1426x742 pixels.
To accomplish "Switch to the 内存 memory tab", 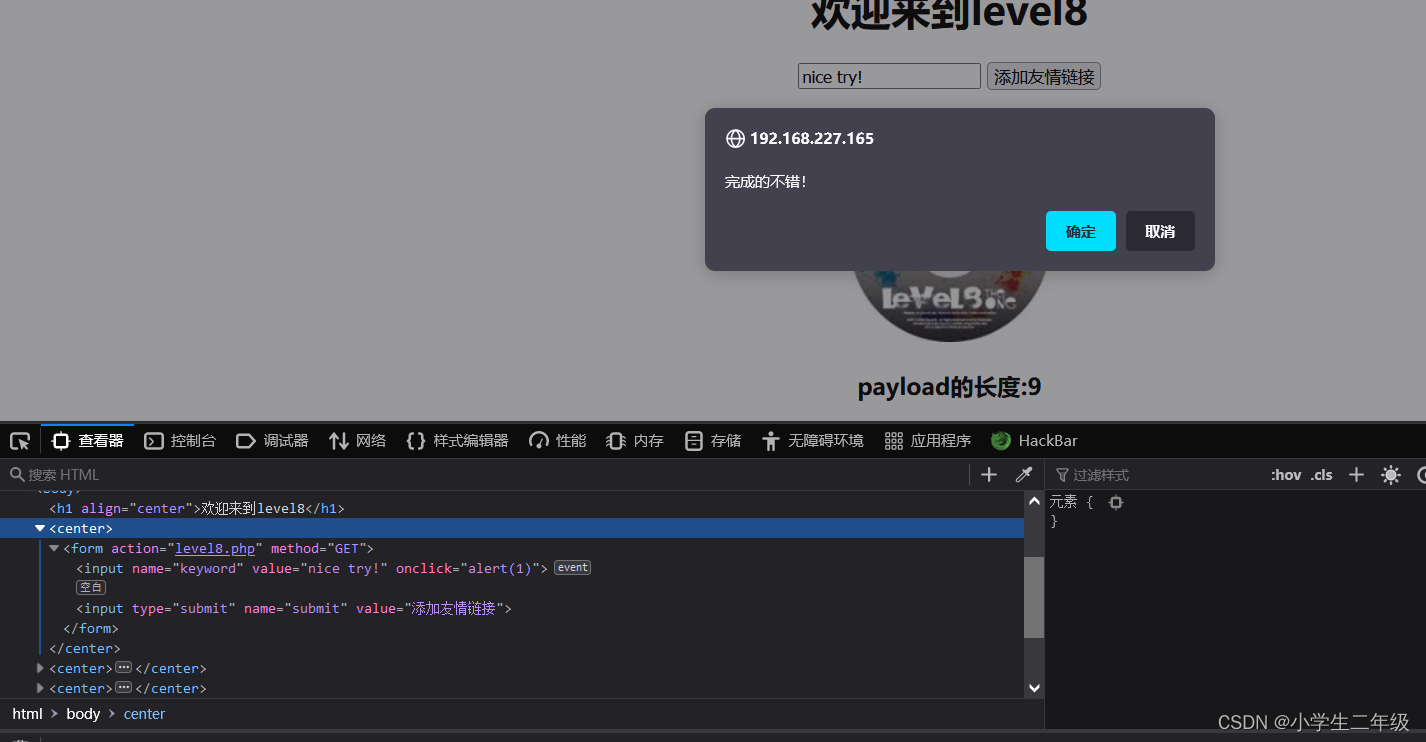I will (635, 441).
